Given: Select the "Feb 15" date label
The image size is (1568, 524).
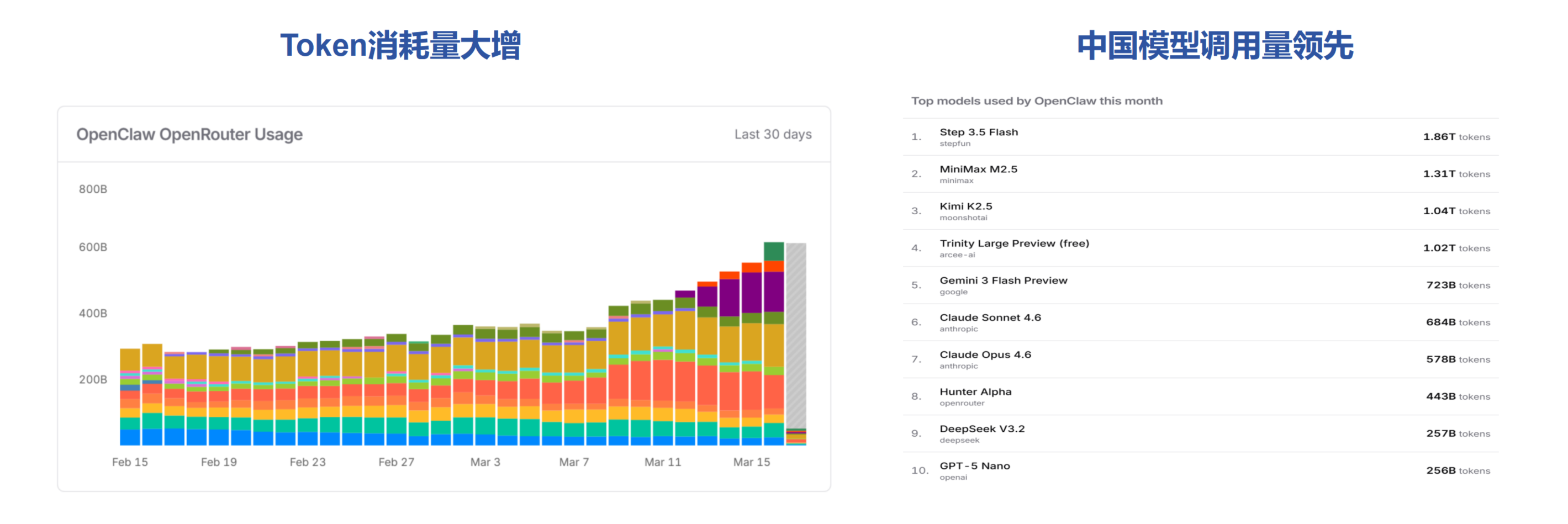Looking at the screenshot, I should [x=130, y=462].
